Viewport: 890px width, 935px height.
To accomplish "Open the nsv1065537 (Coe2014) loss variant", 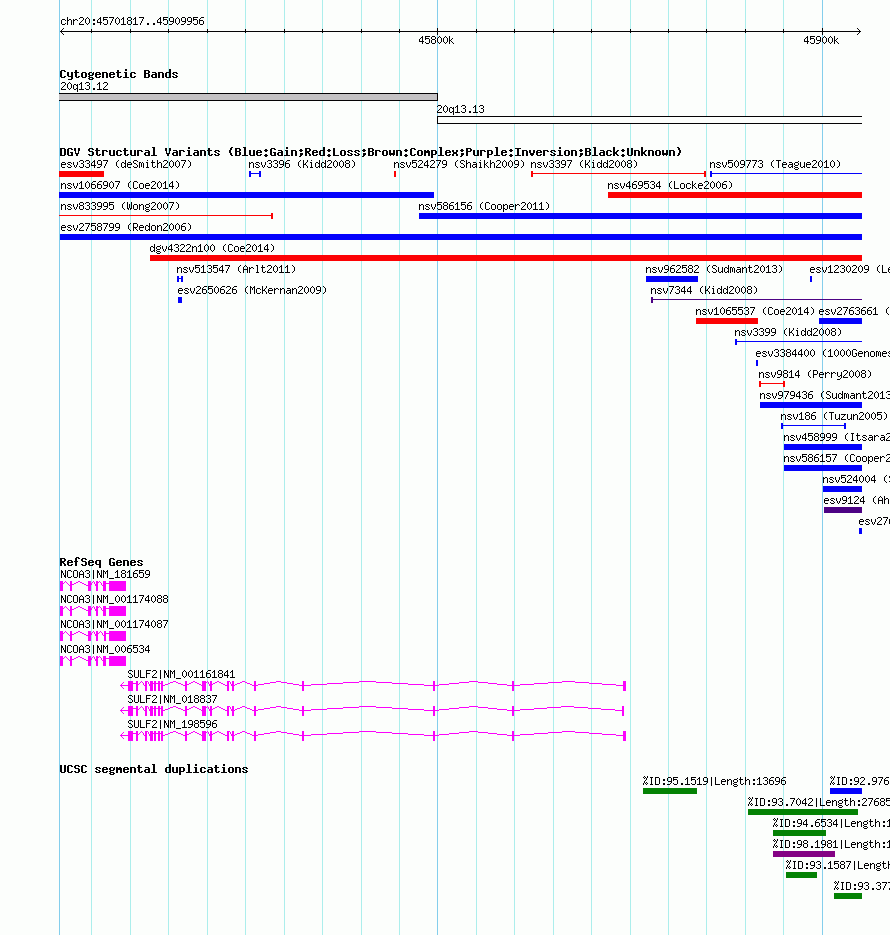I will pyautogui.click(x=727, y=321).
